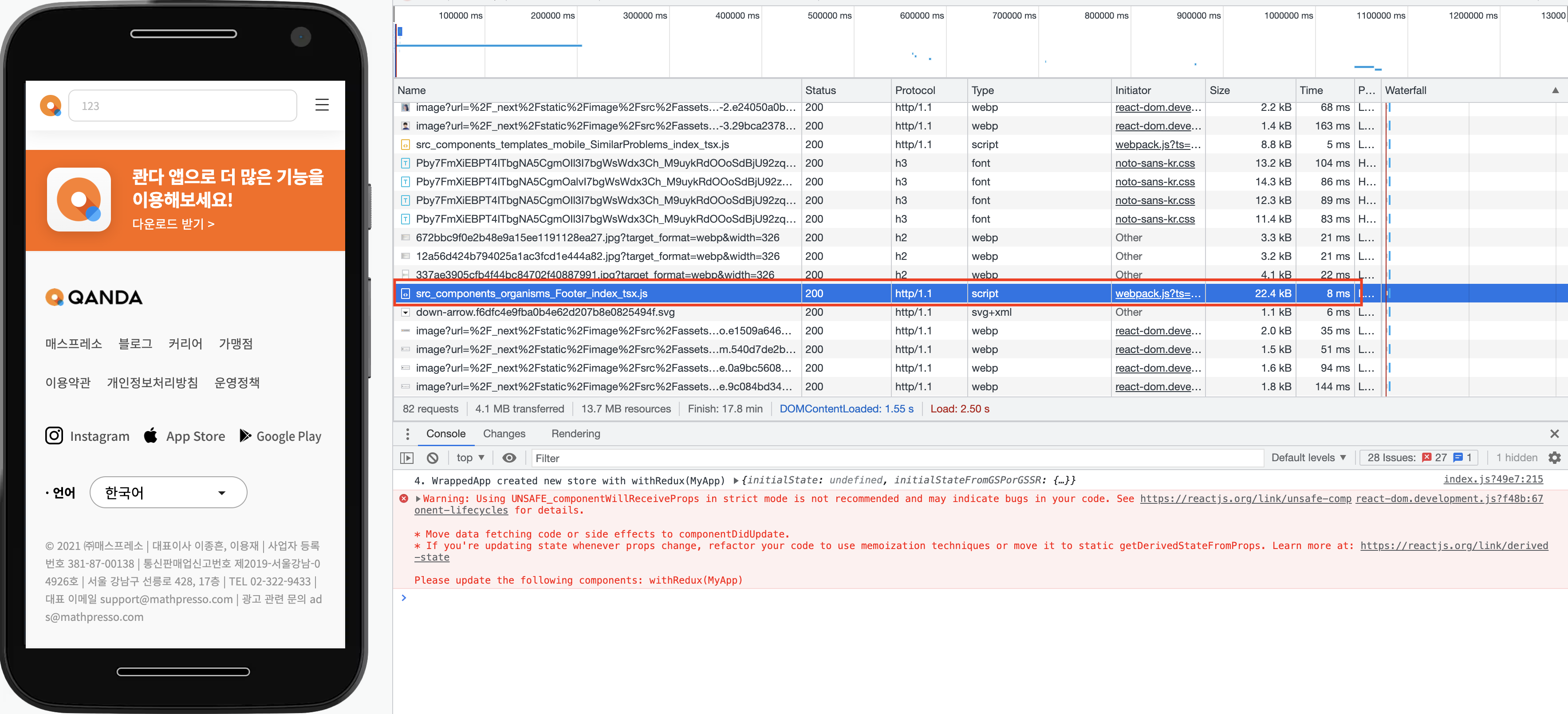Click the clear console icon
The height and width of the screenshot is (714, 1568).
[432, 458]
